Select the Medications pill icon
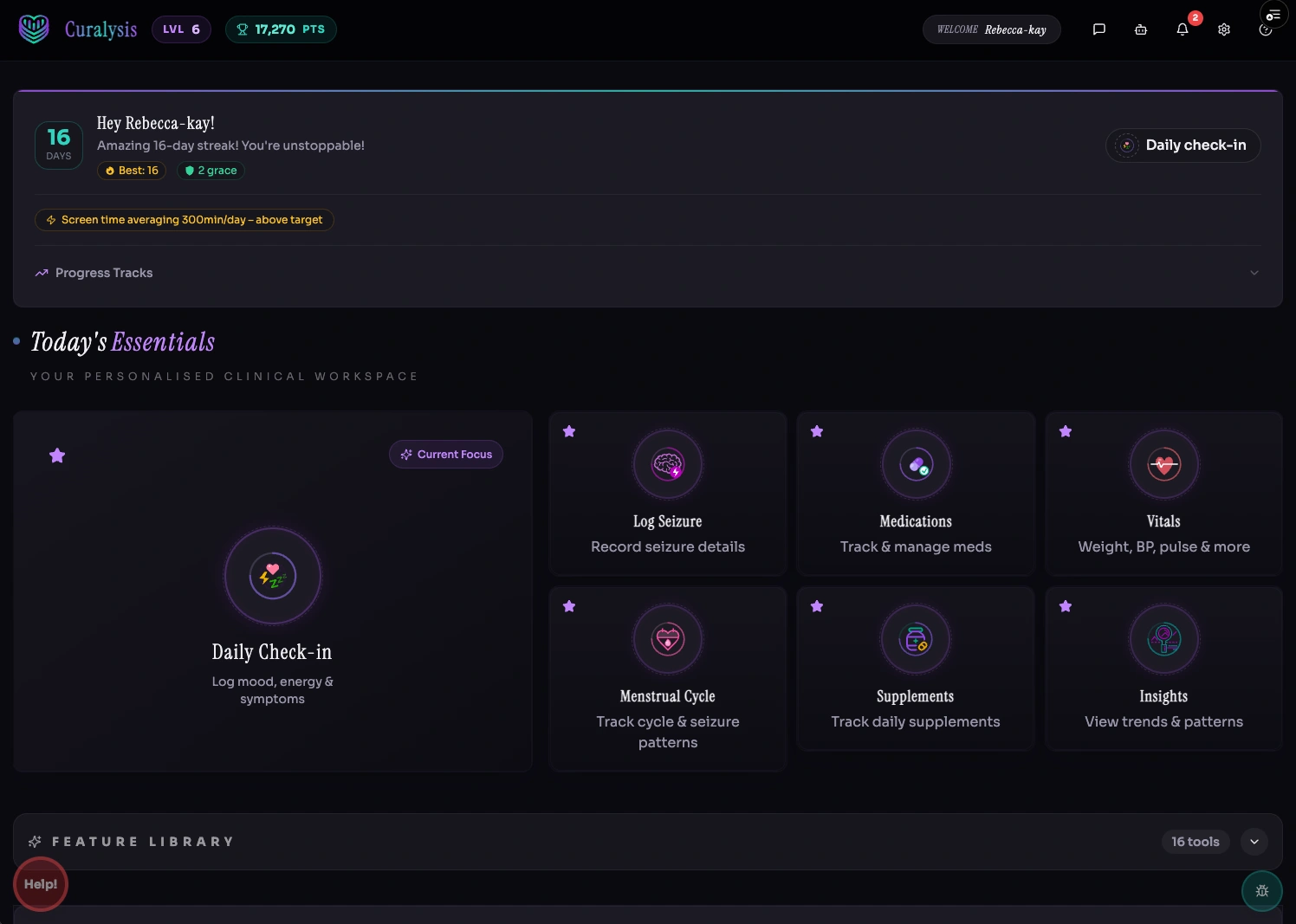 click(915, 464)
